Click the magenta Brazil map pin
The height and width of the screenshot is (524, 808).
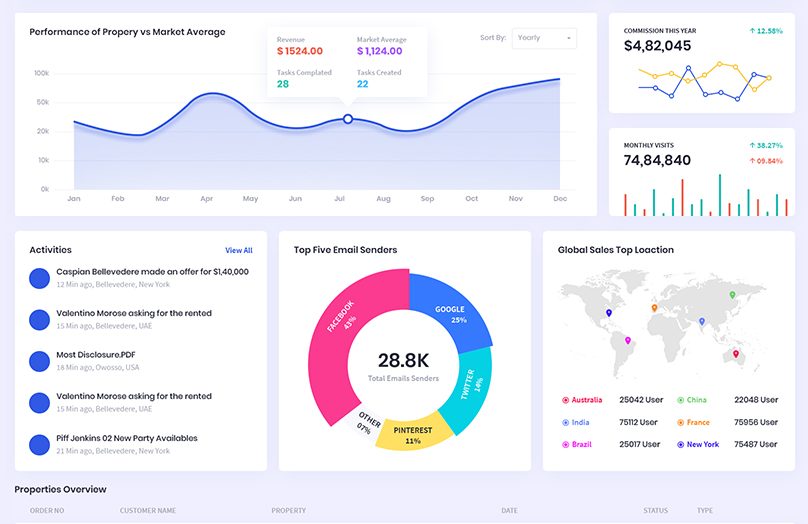628,341
